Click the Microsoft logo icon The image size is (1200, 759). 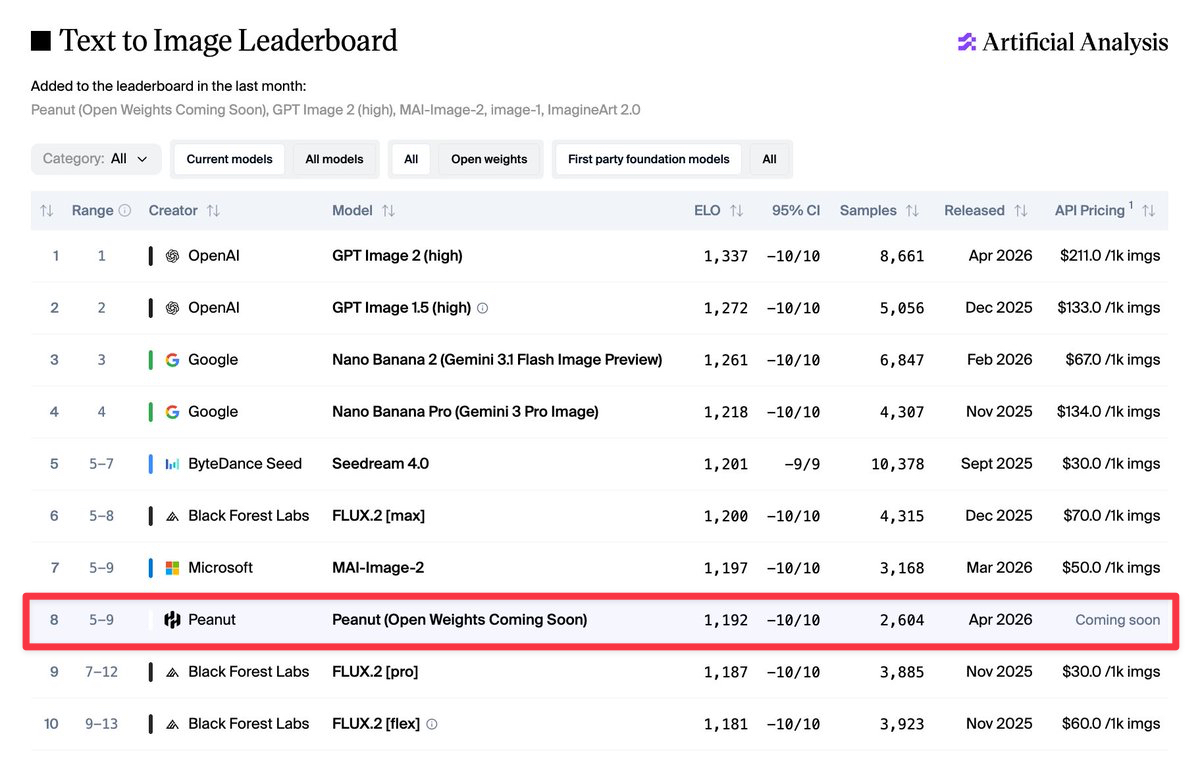click(x=172, y=568)
